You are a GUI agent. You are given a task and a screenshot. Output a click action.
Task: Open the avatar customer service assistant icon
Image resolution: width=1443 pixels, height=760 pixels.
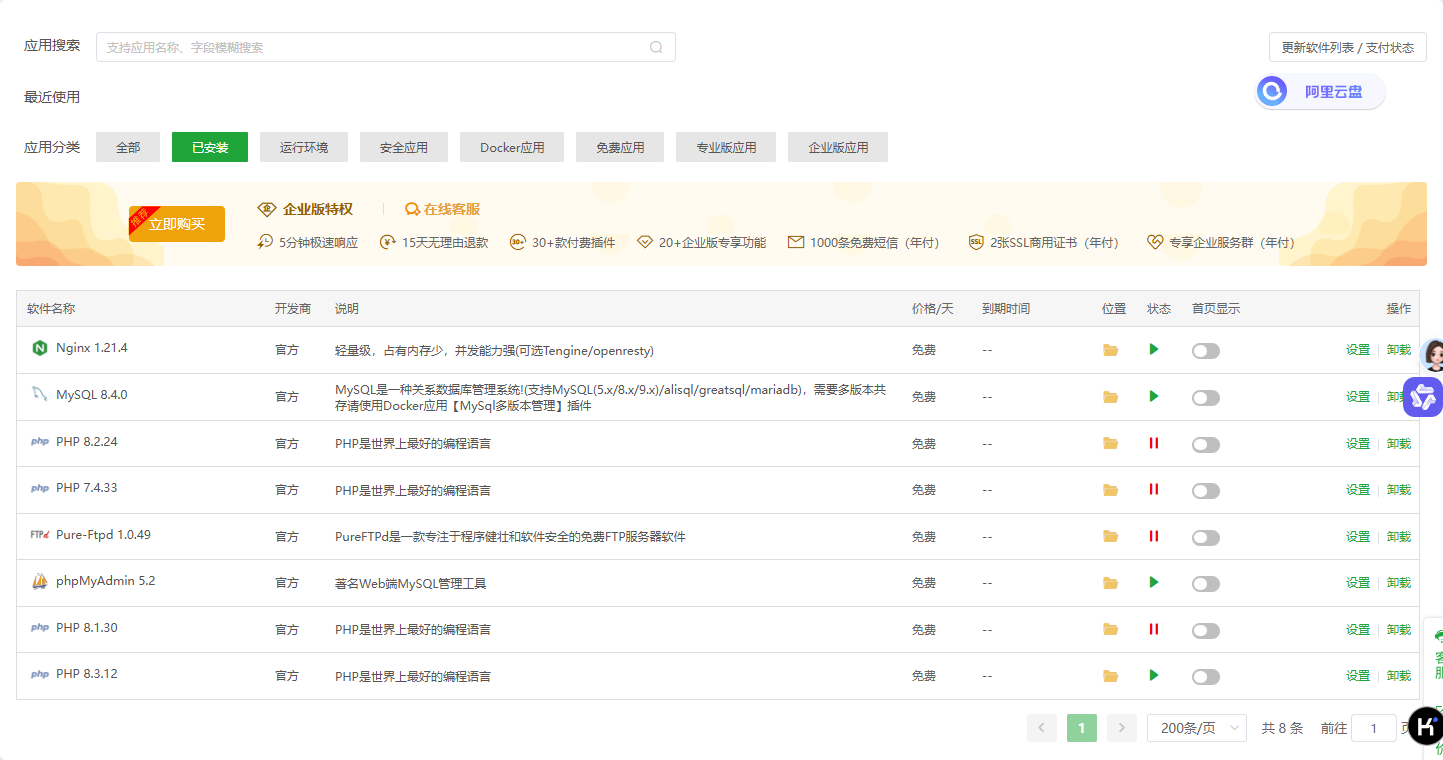pos(1432,355)
